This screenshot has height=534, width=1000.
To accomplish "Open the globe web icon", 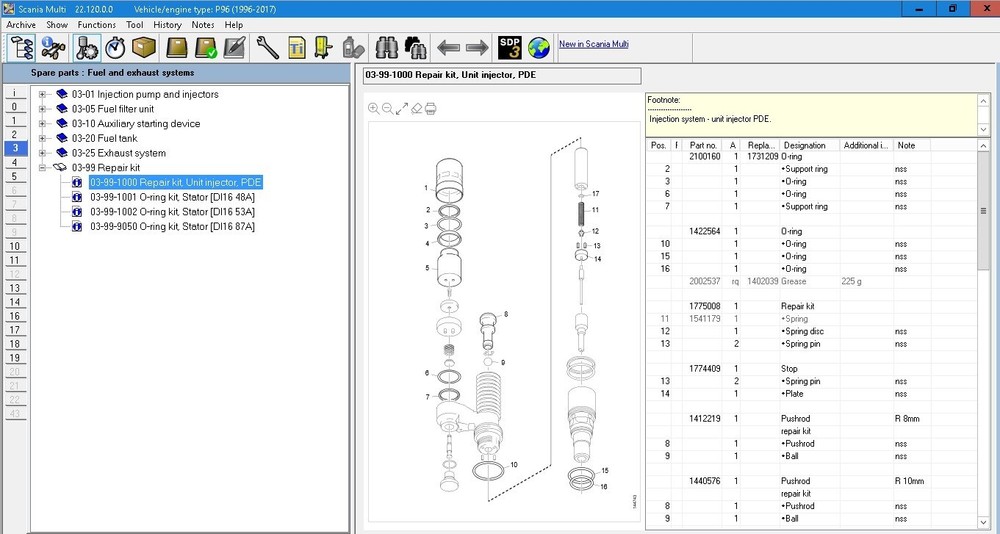I will pyautogui.click(x=539, y=48).
